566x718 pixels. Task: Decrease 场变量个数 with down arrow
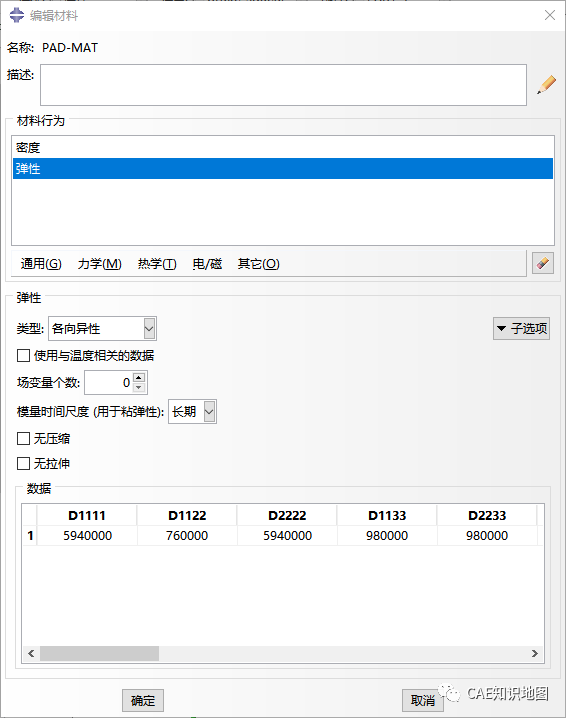point(139,388)
